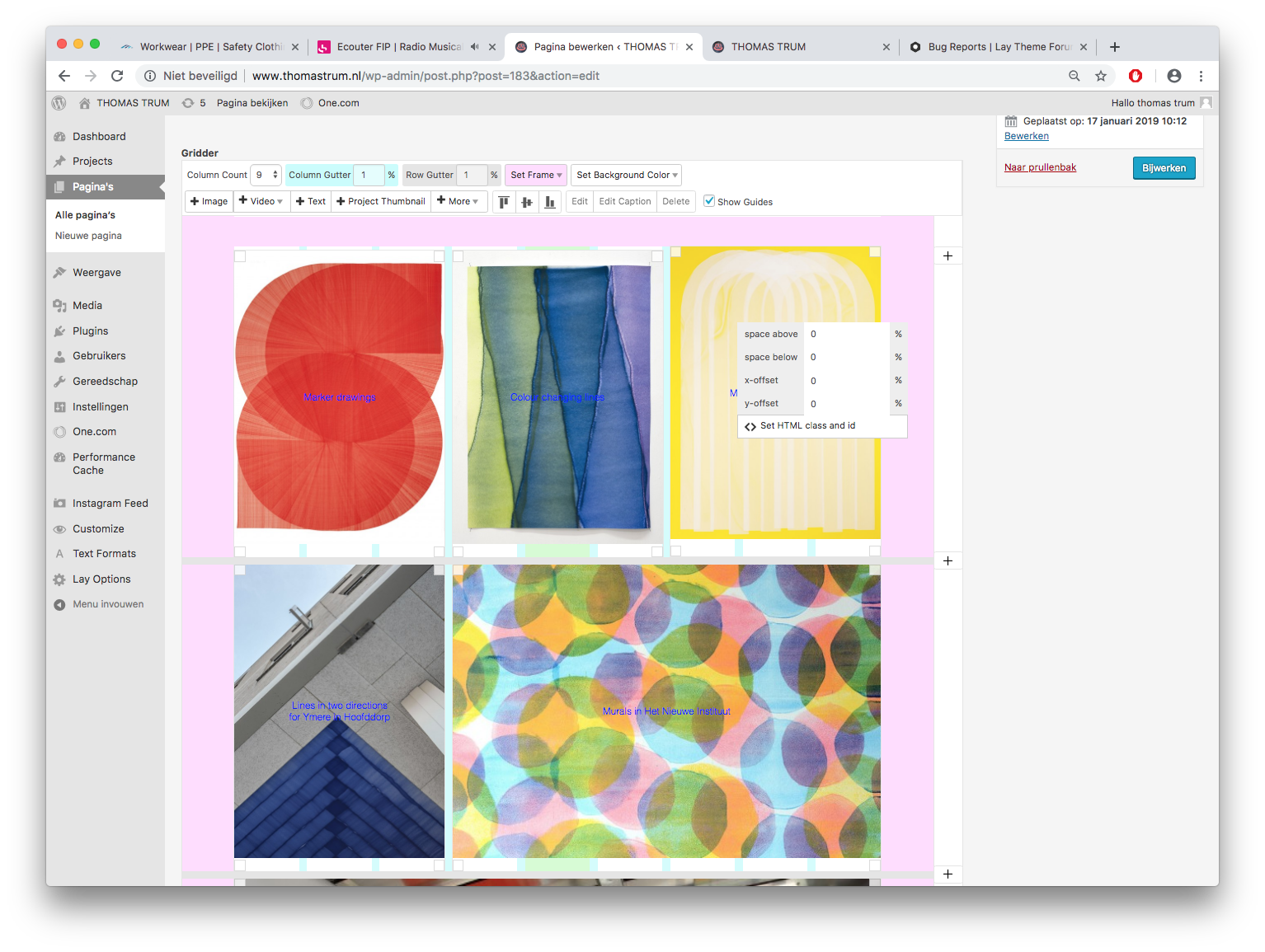Select top-left handle of Colour changing lines image

coord(459,256)
